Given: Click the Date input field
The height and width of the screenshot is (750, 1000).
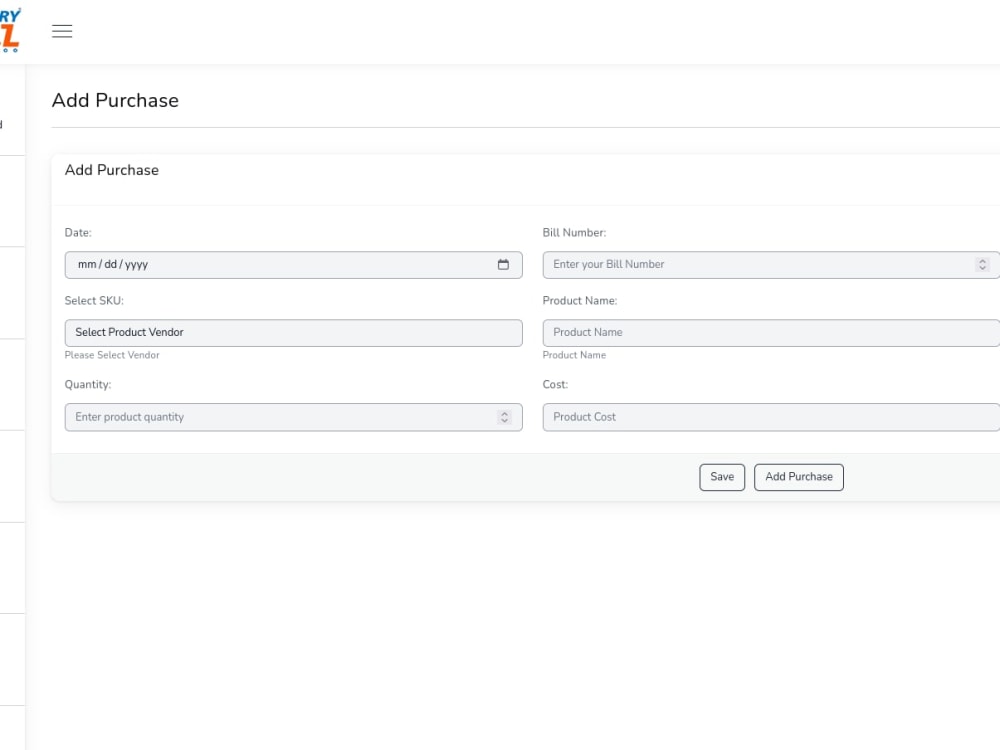Looking at the screenshot, I should pos(293,265).
